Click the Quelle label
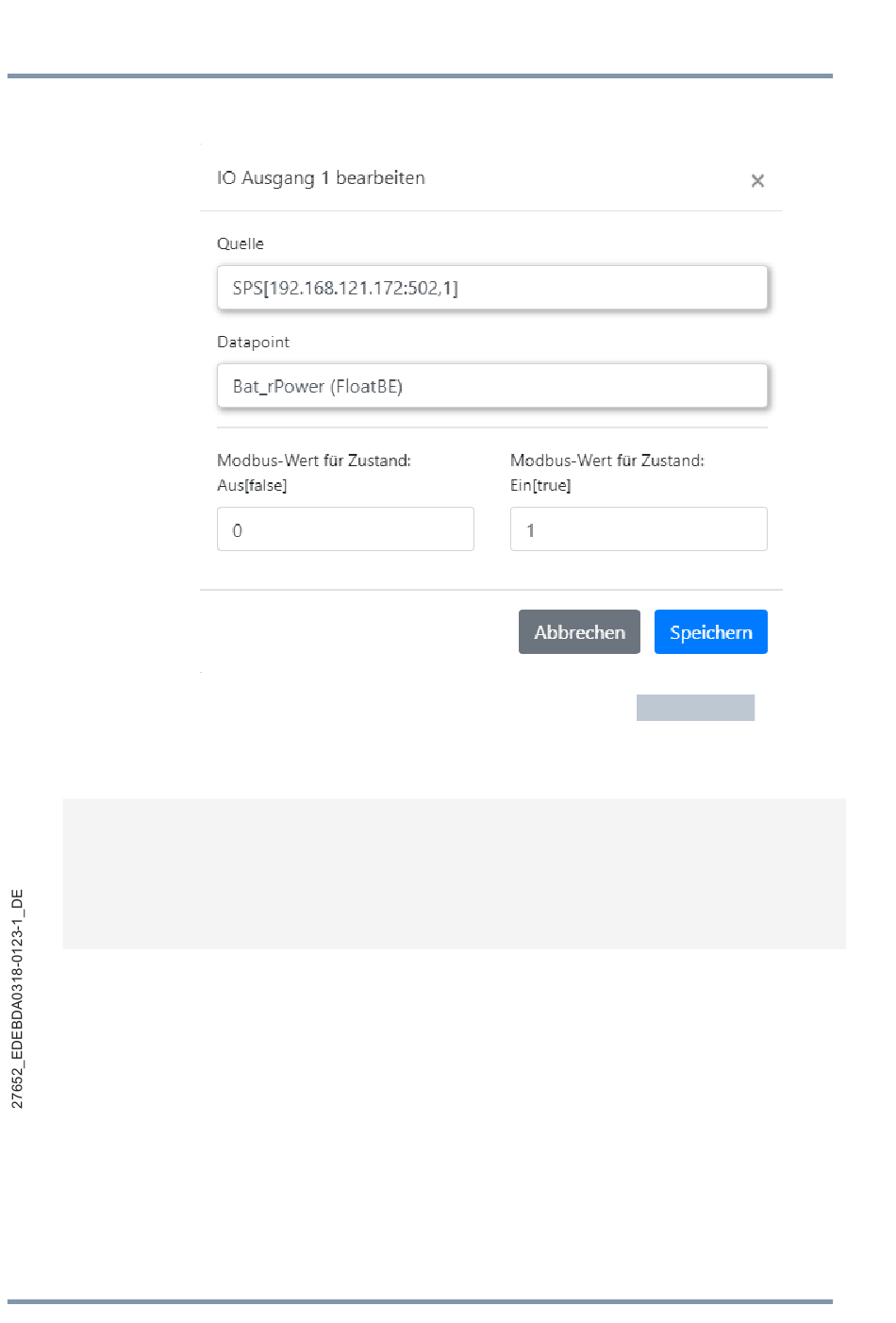The width and height of the screenshot is (896, 1323). [241, 243]
